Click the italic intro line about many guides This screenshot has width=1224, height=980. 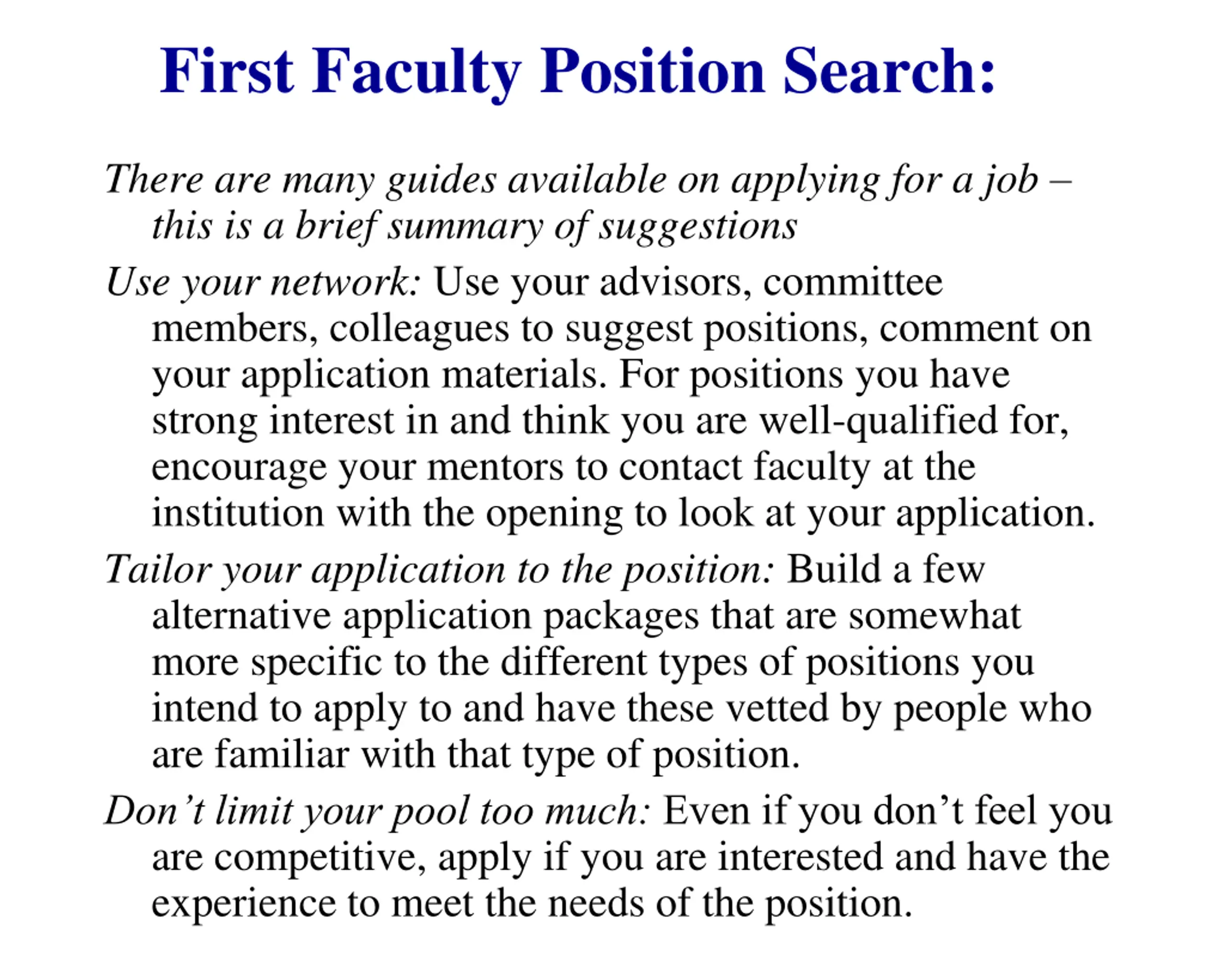pyautogui.click(x=588, y=180)
